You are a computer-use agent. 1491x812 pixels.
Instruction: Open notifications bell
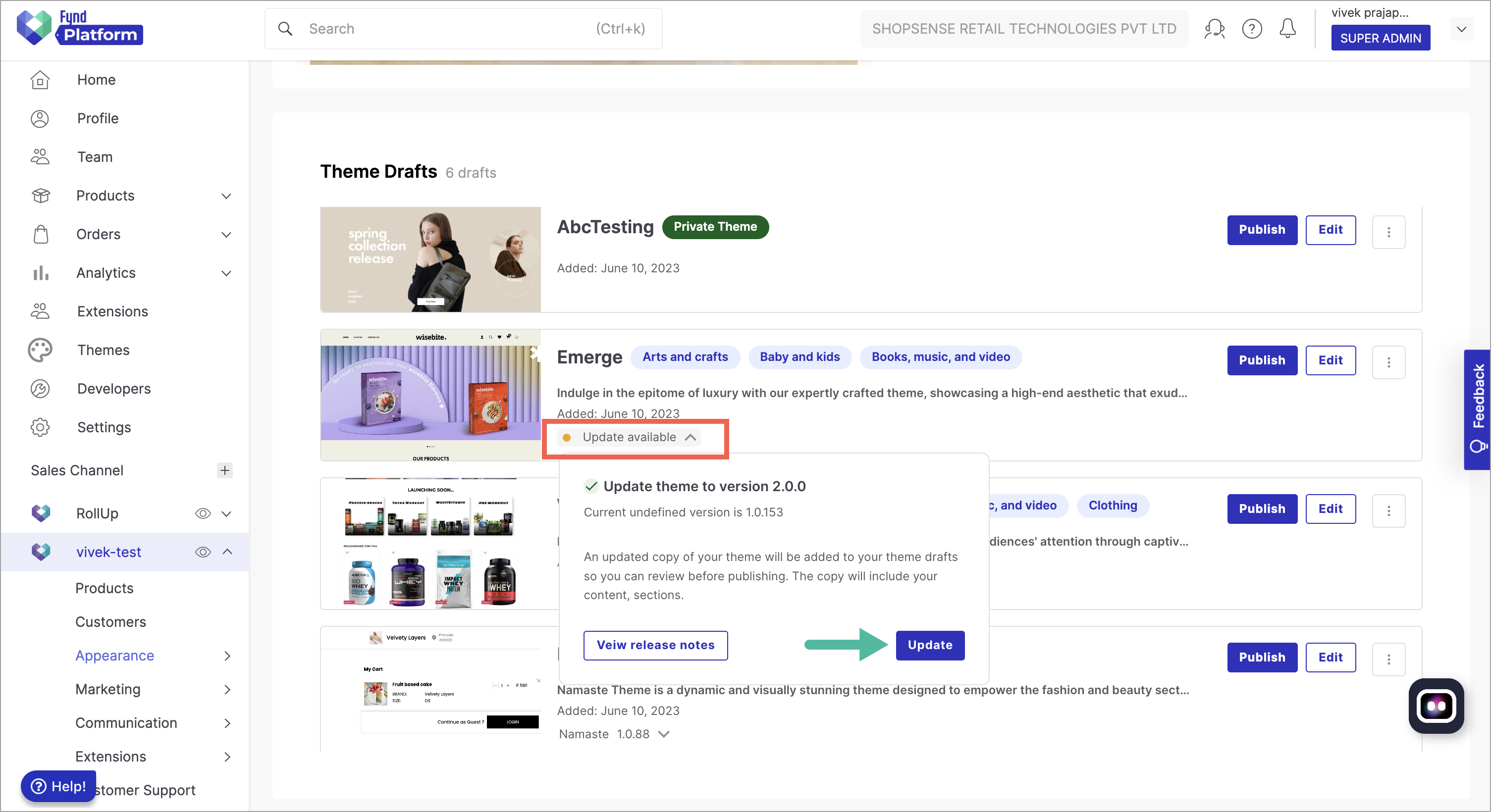[1287, 28]
